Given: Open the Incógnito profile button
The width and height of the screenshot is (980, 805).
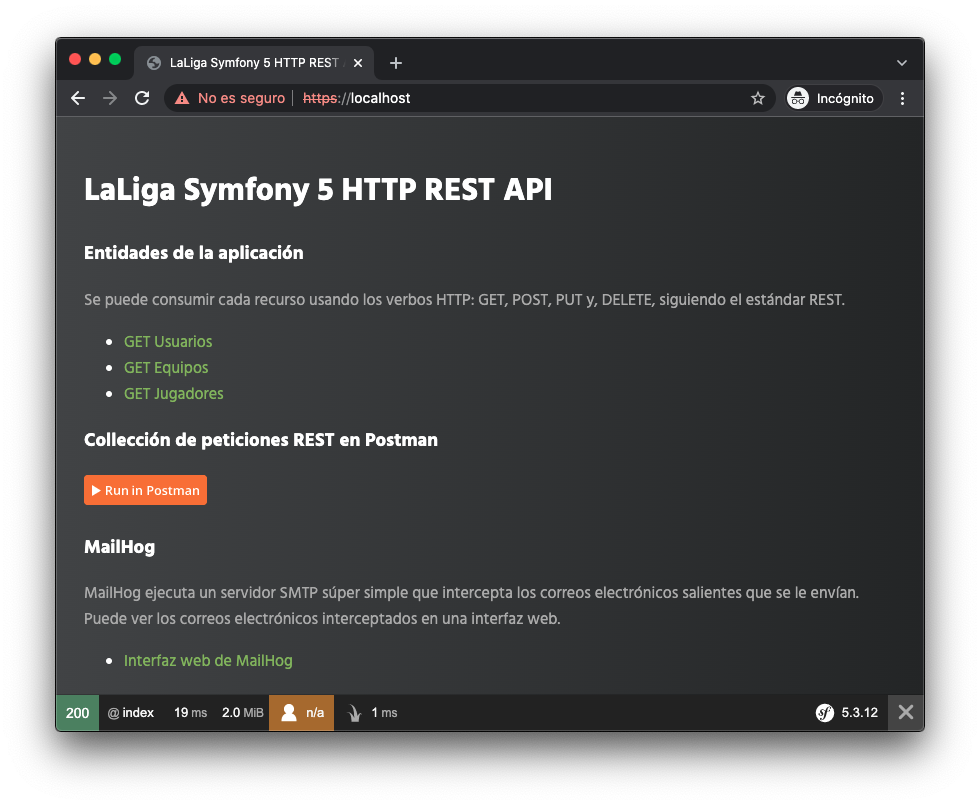Looking at the screenshot, I should 834,98.
